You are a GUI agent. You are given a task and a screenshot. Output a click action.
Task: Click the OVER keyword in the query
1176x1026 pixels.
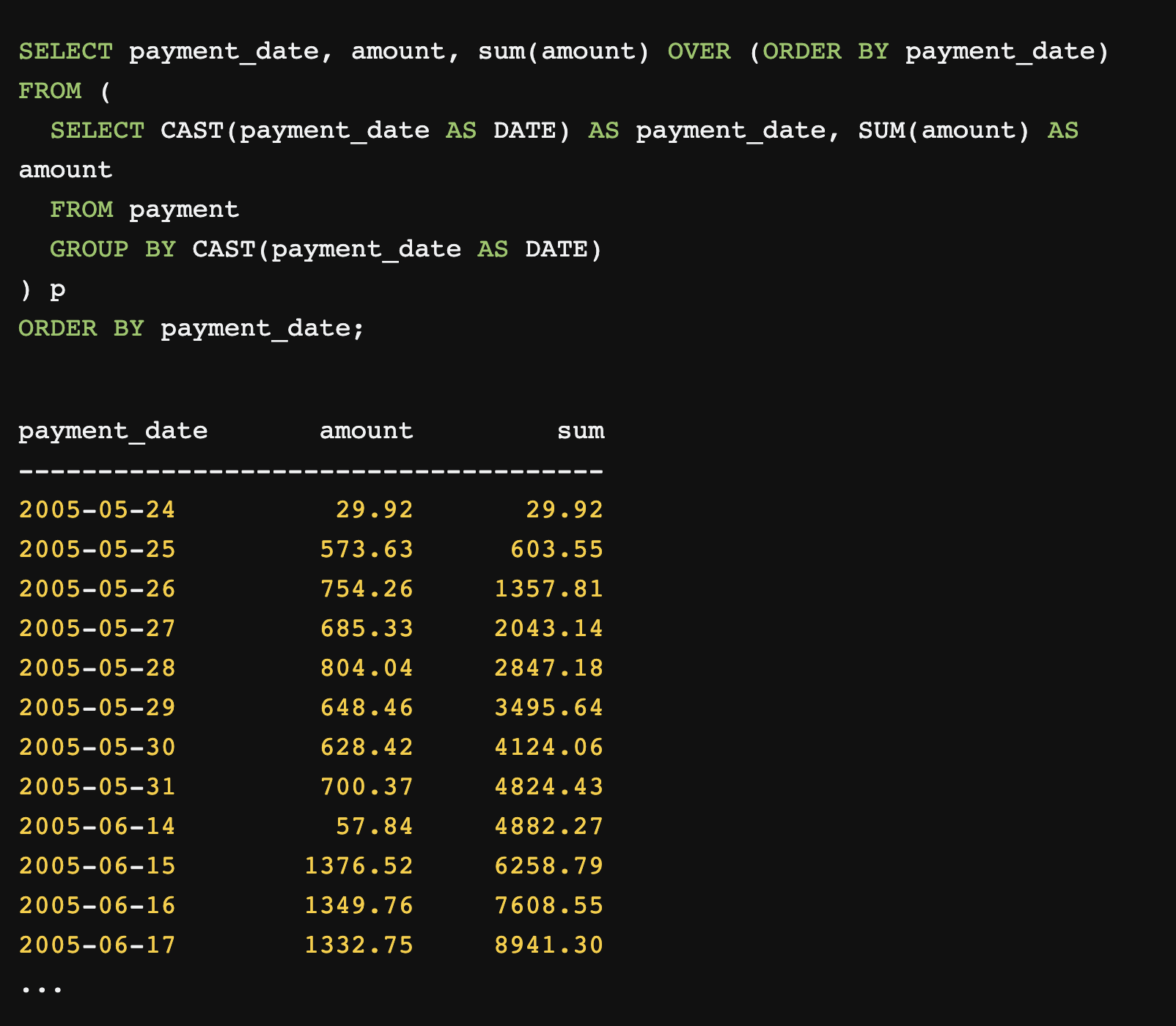click(x=699, y=51)
